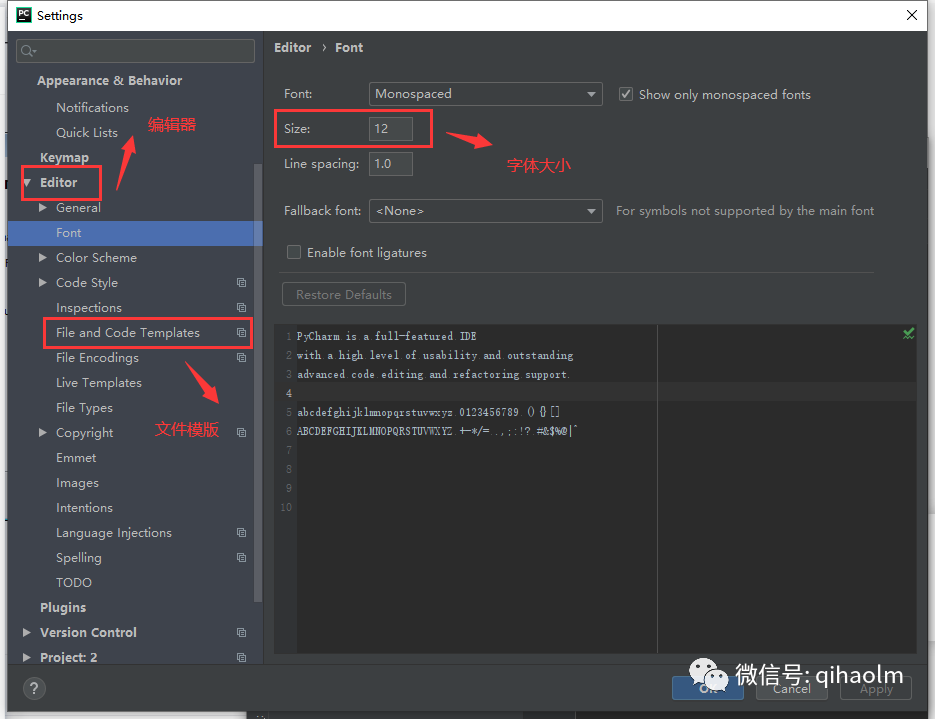This screenshot has width=935, height=719.
Task: Select Appearance & Behavior category
Action: pyautogui.click(x=110, y=80)
